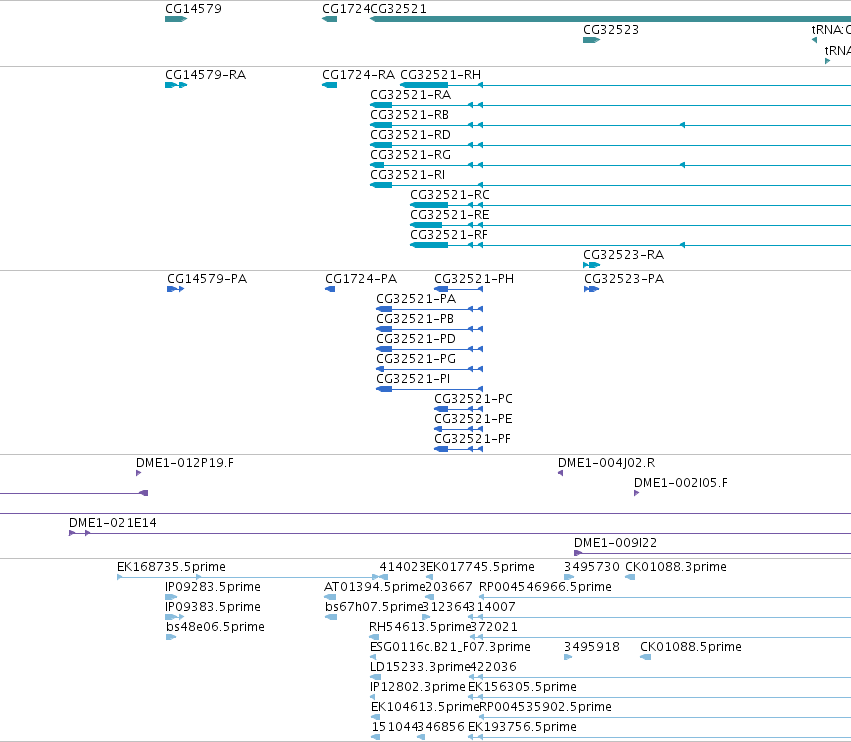Click the IP09283.5prime EST label
This screenshot has width=851, height=742.
(x=213, y=587)
